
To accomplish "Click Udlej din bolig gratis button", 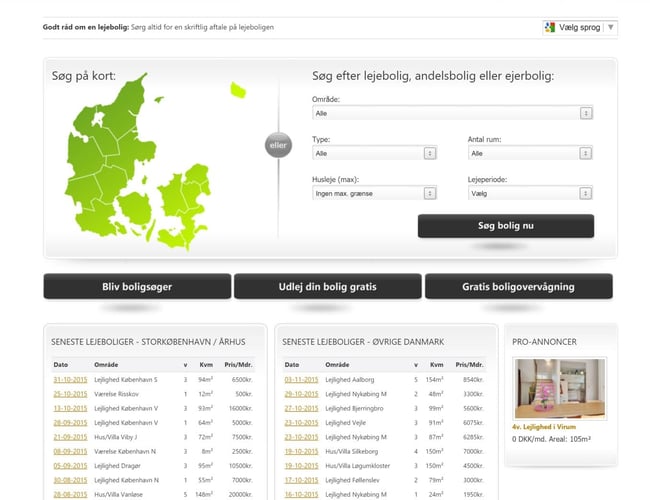I will 327,287.
